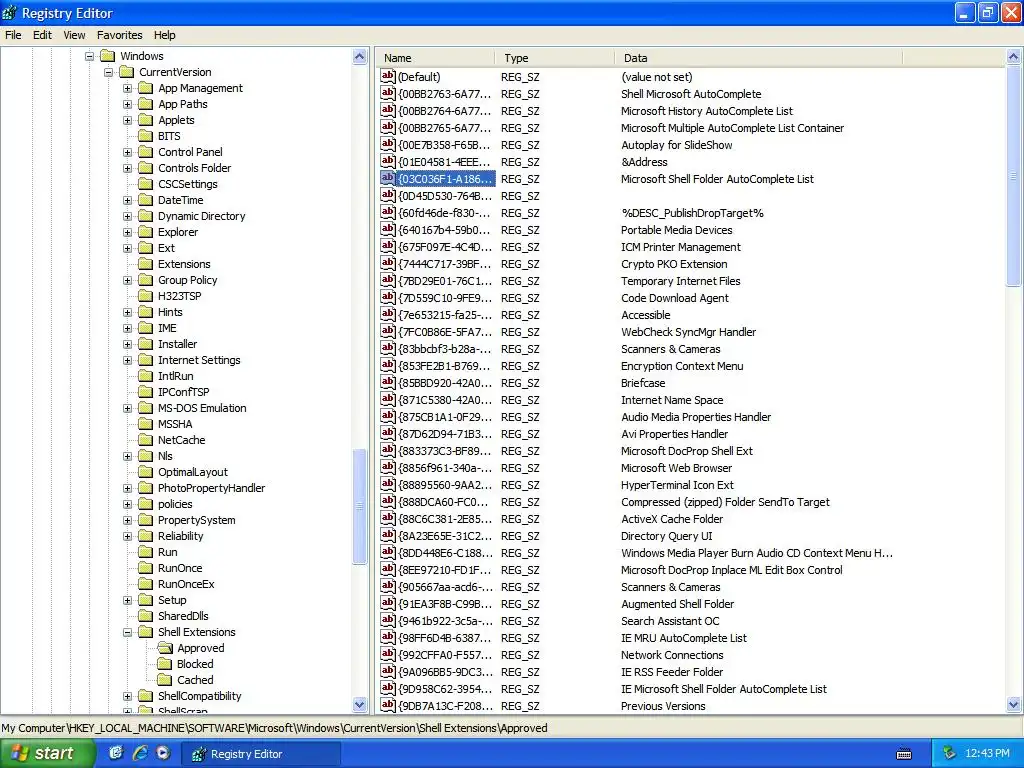
Task: Open the Favorites menu
Action: [120, 35]
